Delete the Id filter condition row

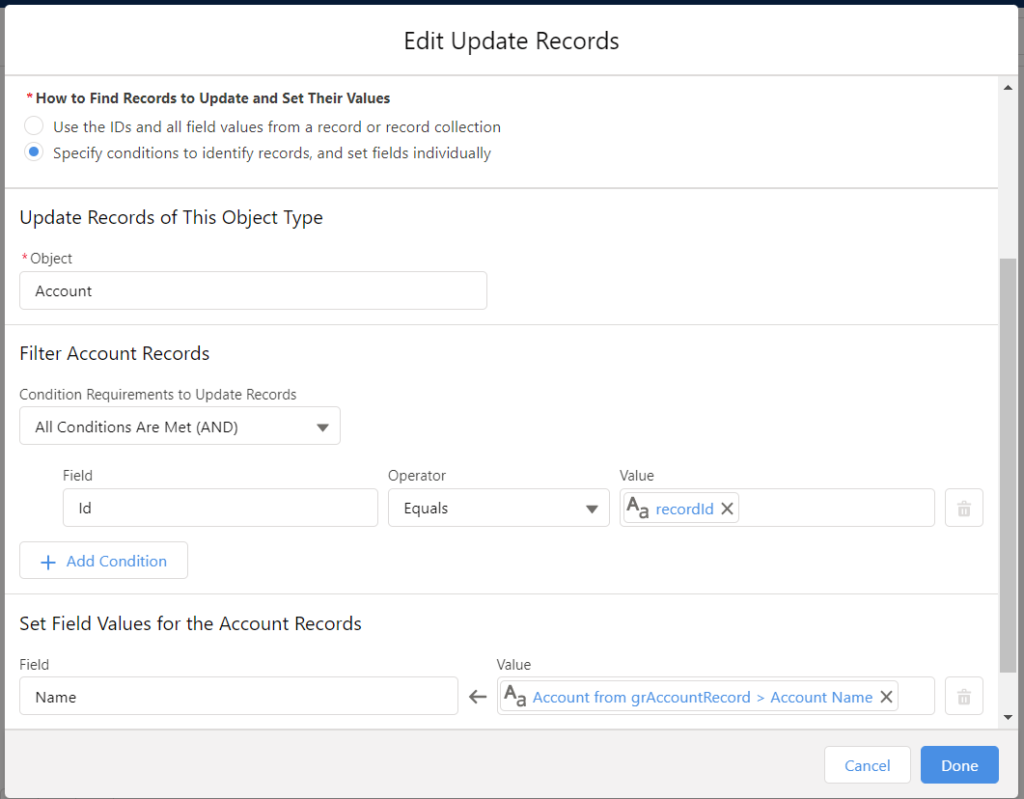pyautogui.click(x=964, y=508)
